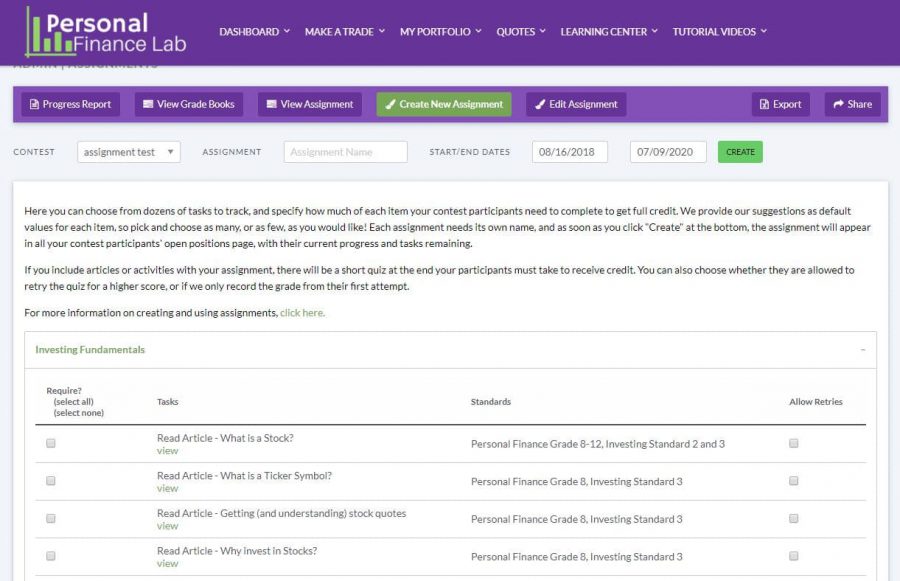Enable Allow Retries for Why invest in Stocks?
Viewport: 900px width, 581px height.
click(x=794, y=557)
